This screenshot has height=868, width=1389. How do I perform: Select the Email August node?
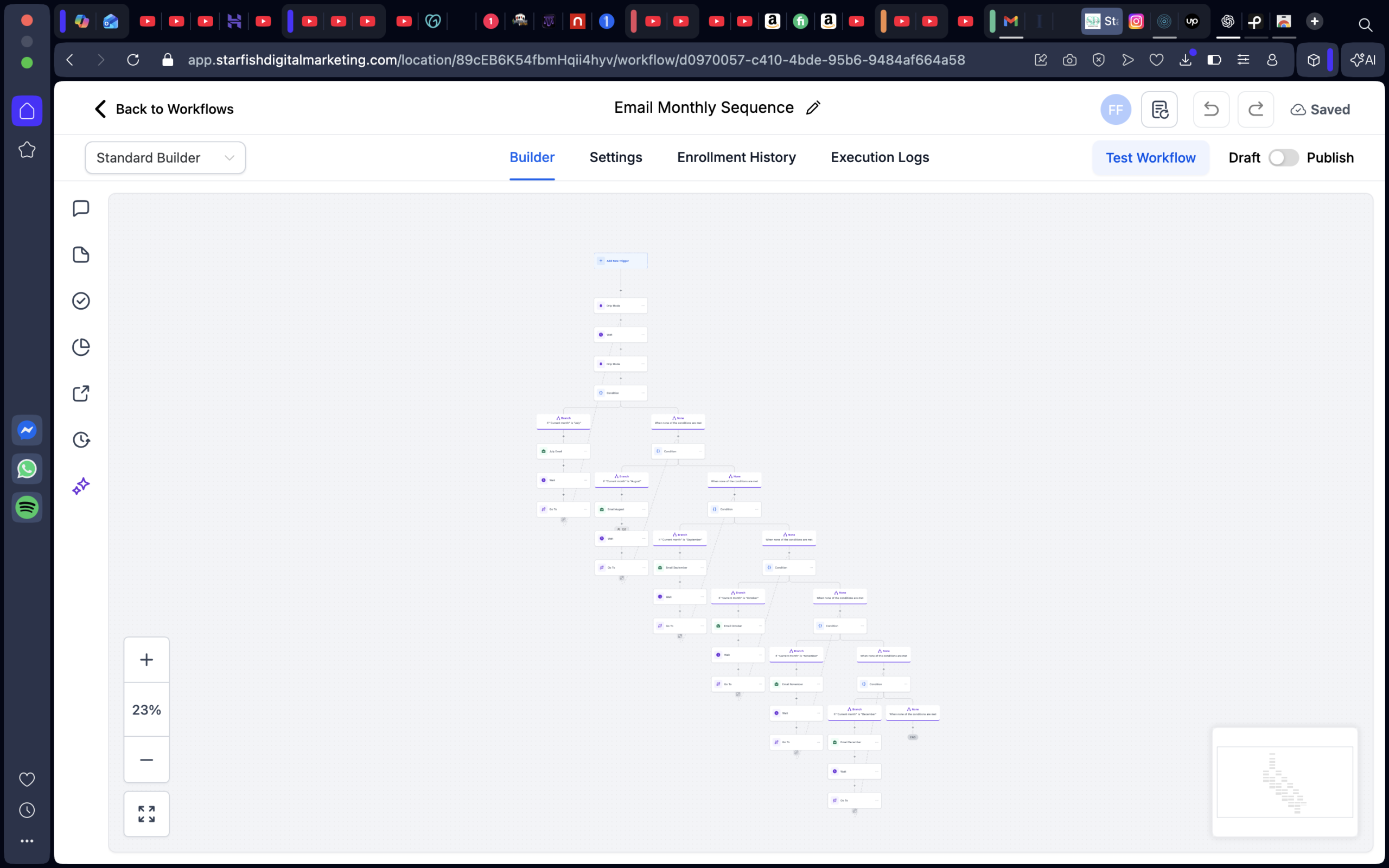[x=622, y=509]
